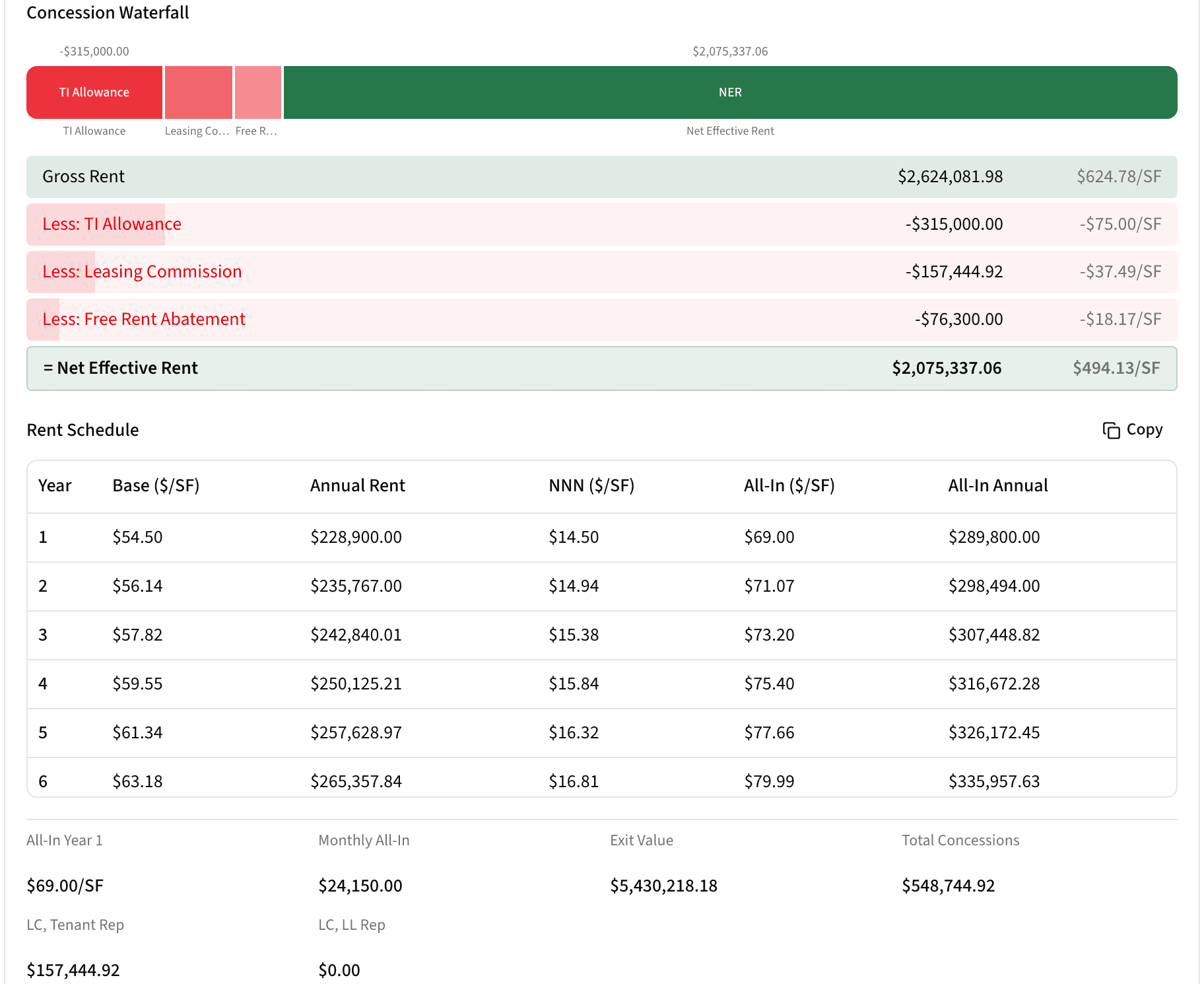Click year 6 annual rent $265,357.84
The width and height of the screenshot is (1204, 984).
[x=356, y=782]
